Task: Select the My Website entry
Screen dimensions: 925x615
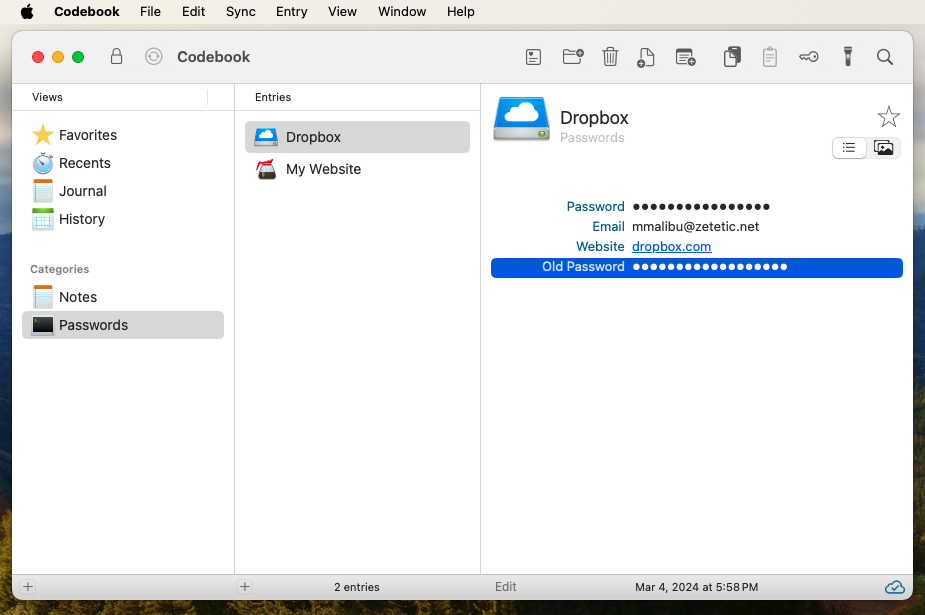Action: point(357,169)
